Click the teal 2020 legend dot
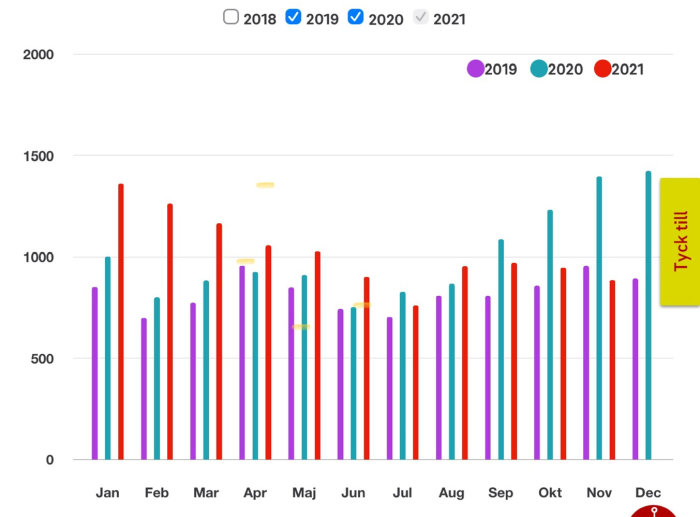The height and width of the screenshot is (517, 700). (538, 69)
